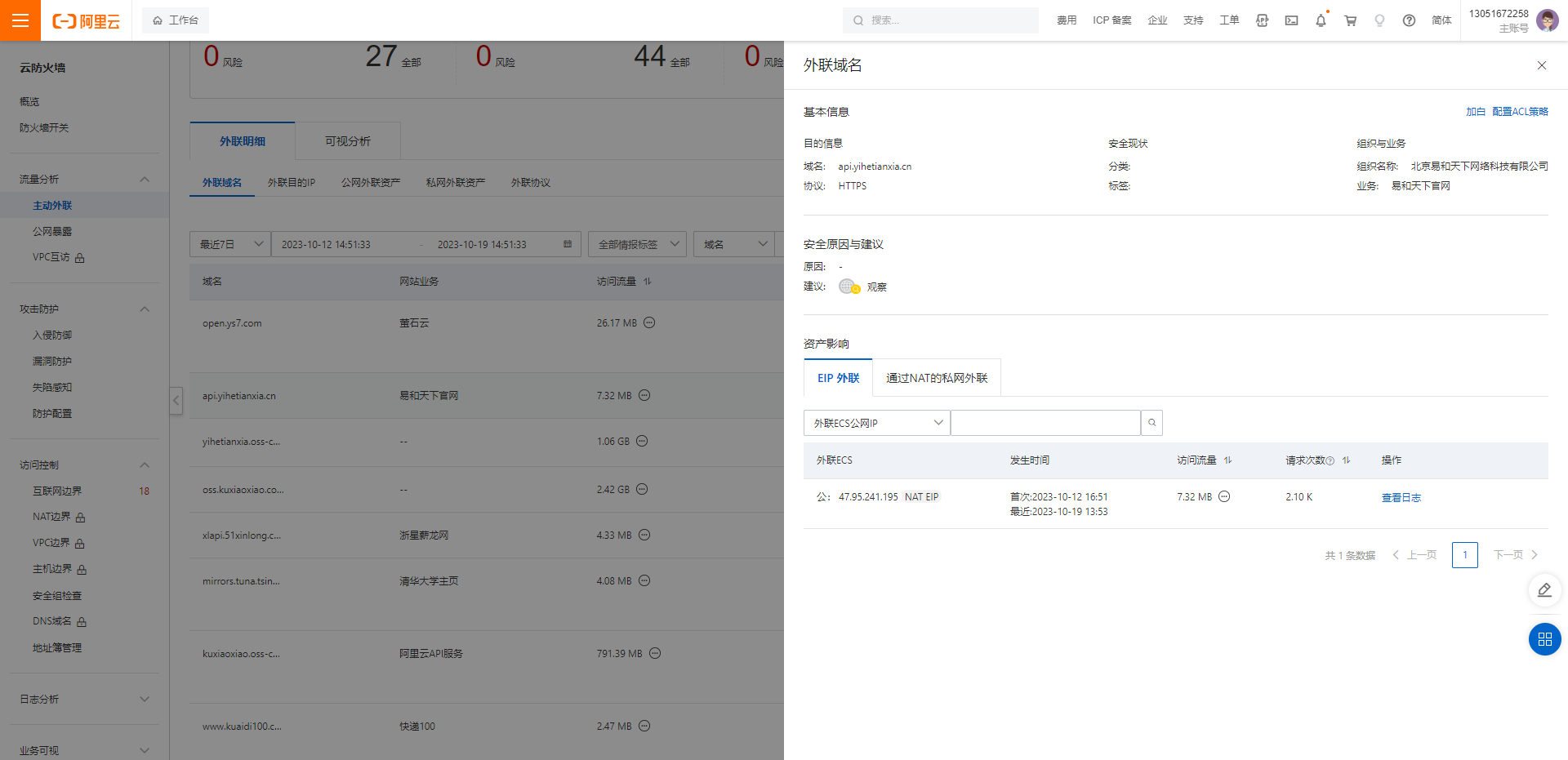This screenshot has height=760, width=1568.
Task: Sort by 请求次数 column
Action: tap(1346, 460)
